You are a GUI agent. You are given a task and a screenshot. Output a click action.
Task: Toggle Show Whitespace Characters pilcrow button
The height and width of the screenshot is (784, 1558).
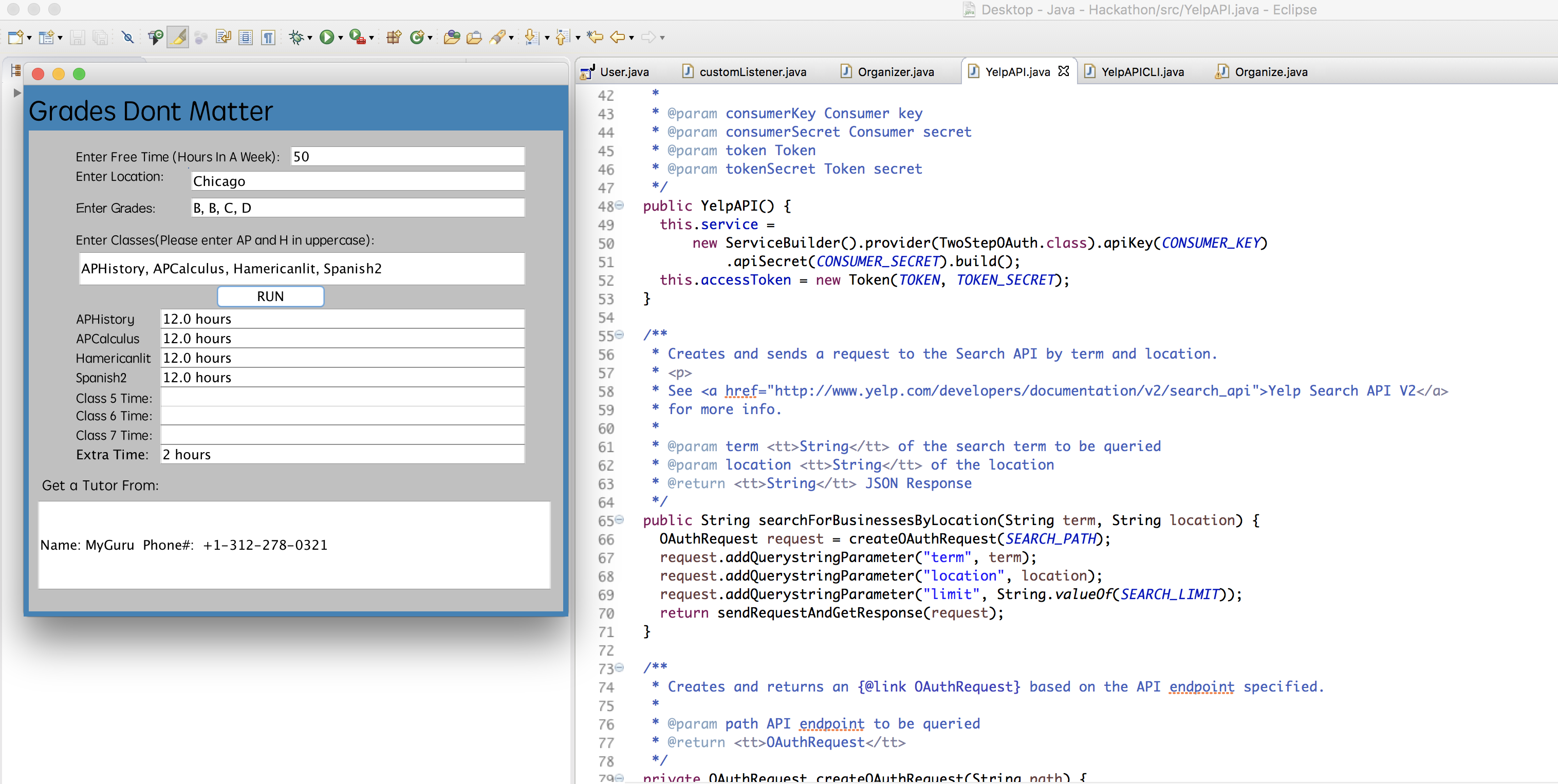[268, 38]
